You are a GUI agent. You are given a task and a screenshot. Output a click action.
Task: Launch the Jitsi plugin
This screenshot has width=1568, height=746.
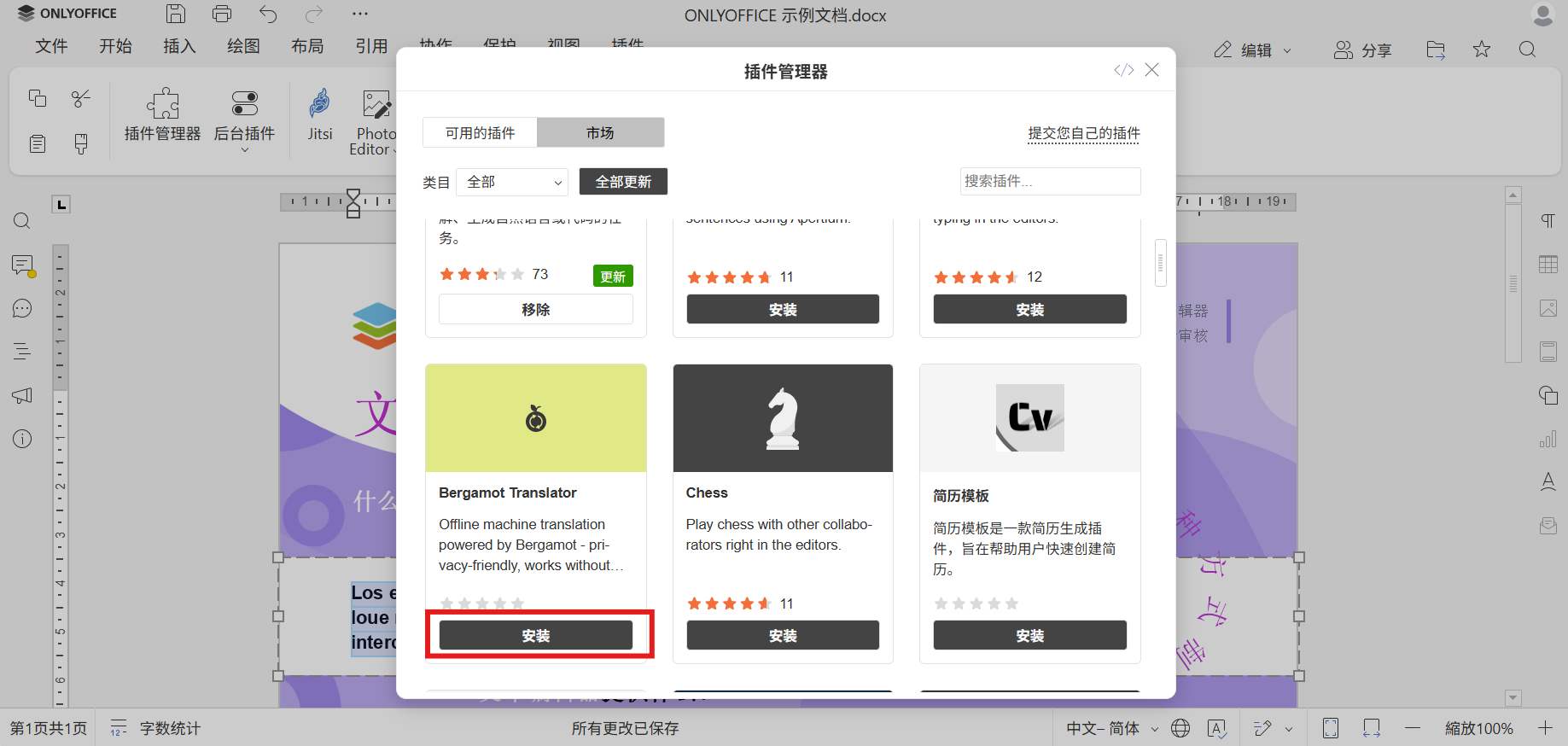coord(320,115)
